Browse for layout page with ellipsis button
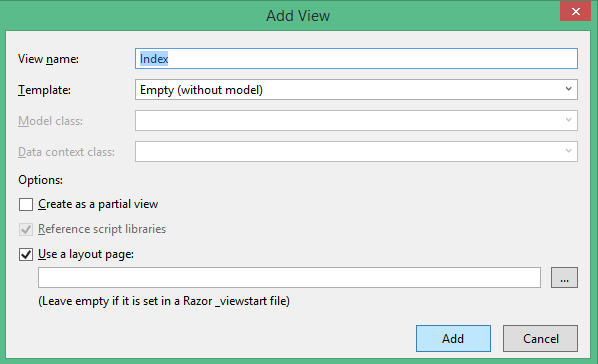This screenshot has height=364, width=598. point(564,277)
